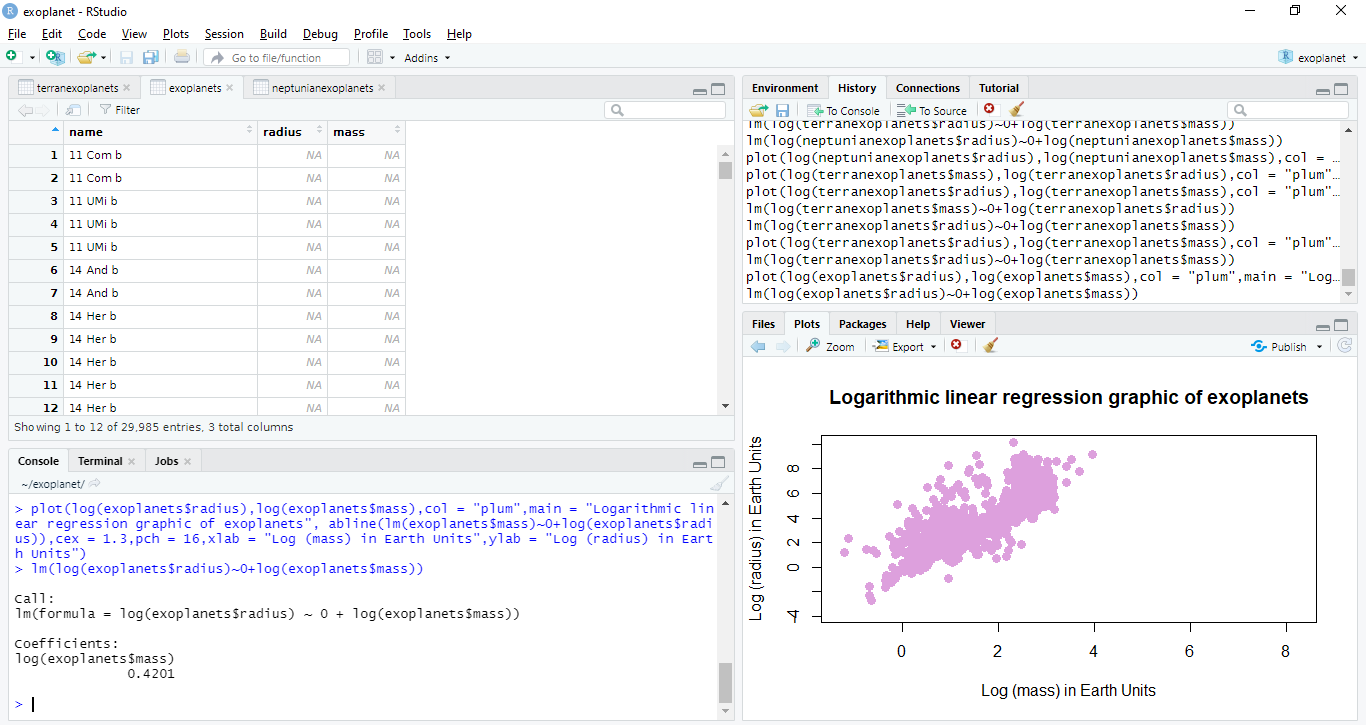Viewport: 1366px width, 725px height.
Task: Open the Session menu
Action: [x=224, y=34]
